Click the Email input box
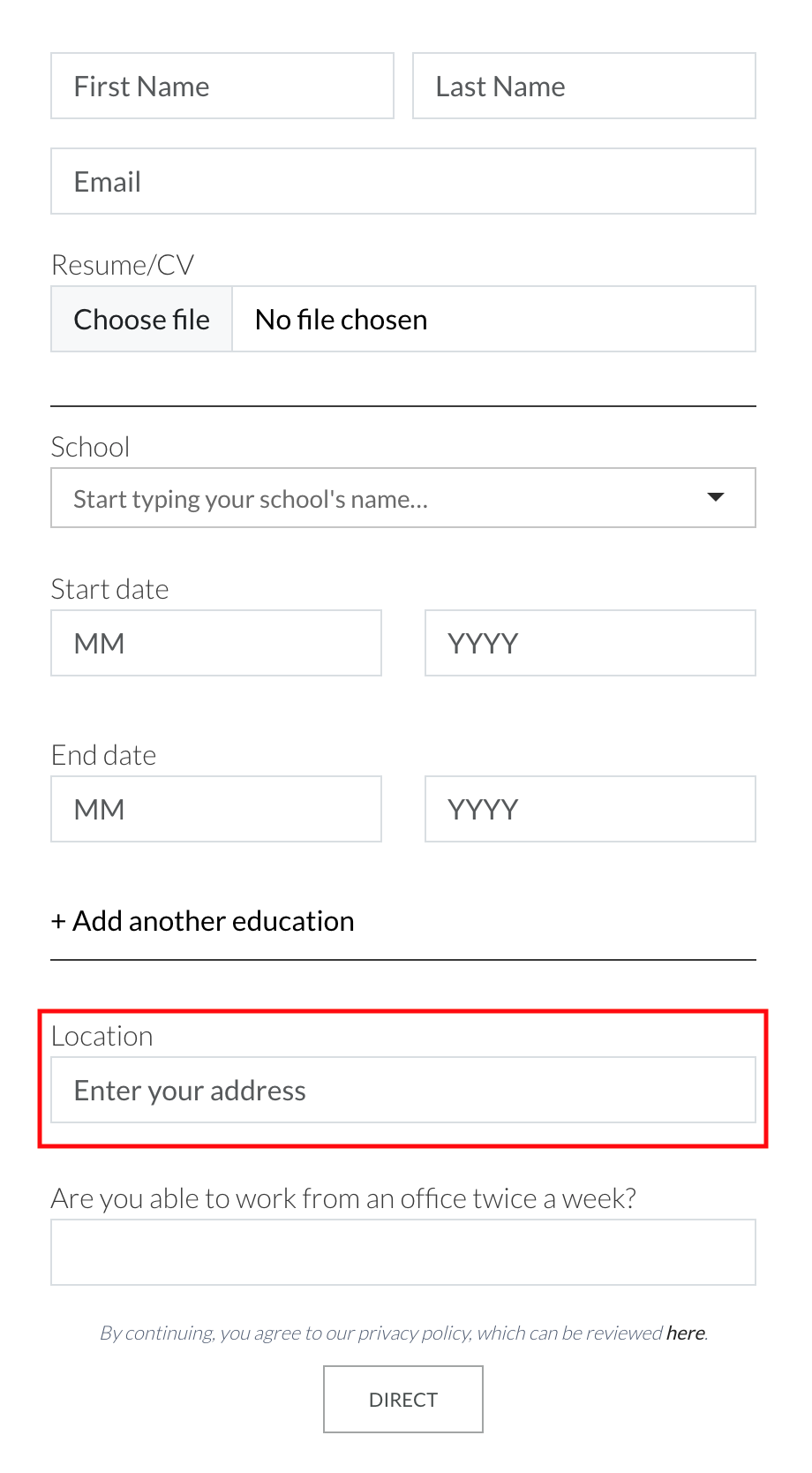 coord(402,181)
